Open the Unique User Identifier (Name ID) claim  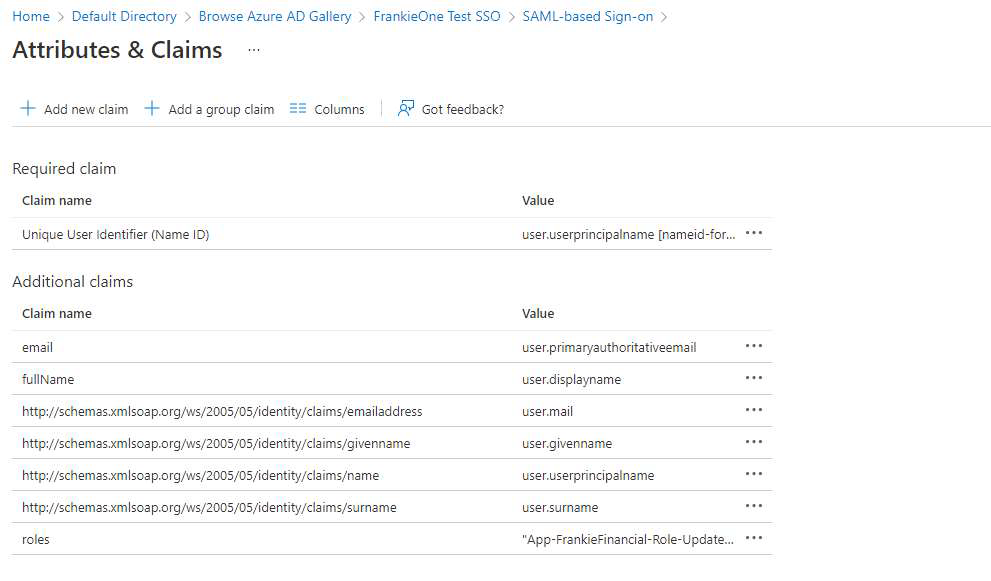tap(115, 234)
